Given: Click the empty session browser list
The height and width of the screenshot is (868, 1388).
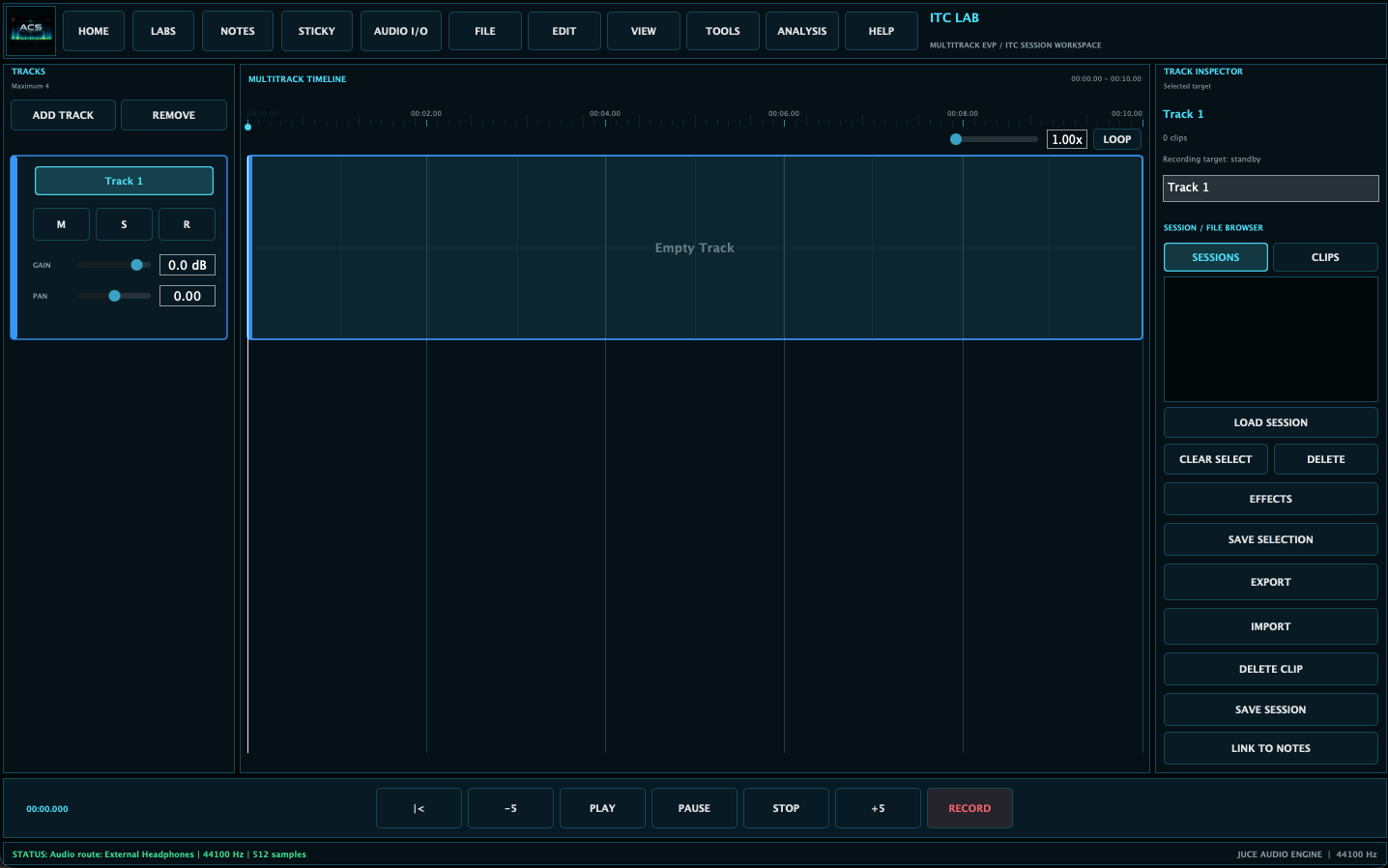Looking at the screenshot, I should 1271,339.
